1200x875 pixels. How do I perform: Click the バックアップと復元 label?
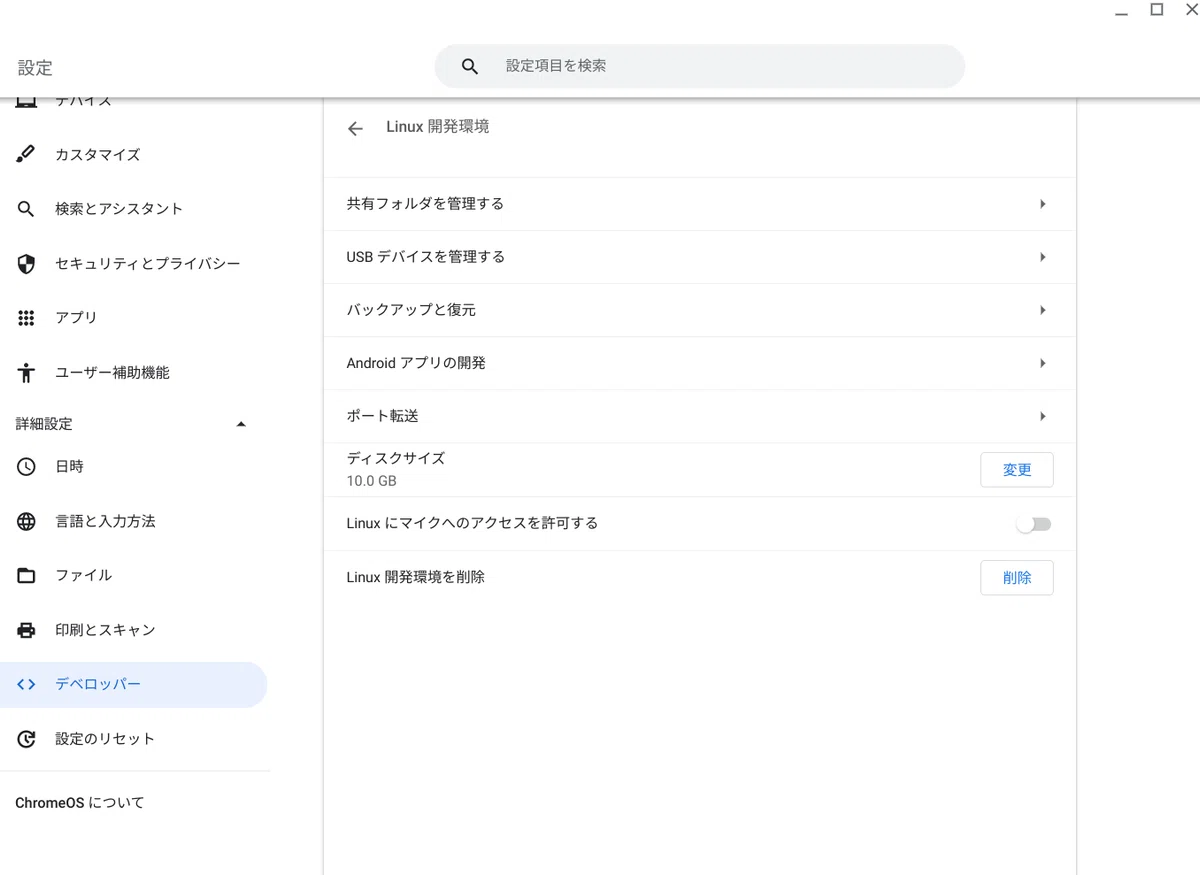(x=411, y=310)
